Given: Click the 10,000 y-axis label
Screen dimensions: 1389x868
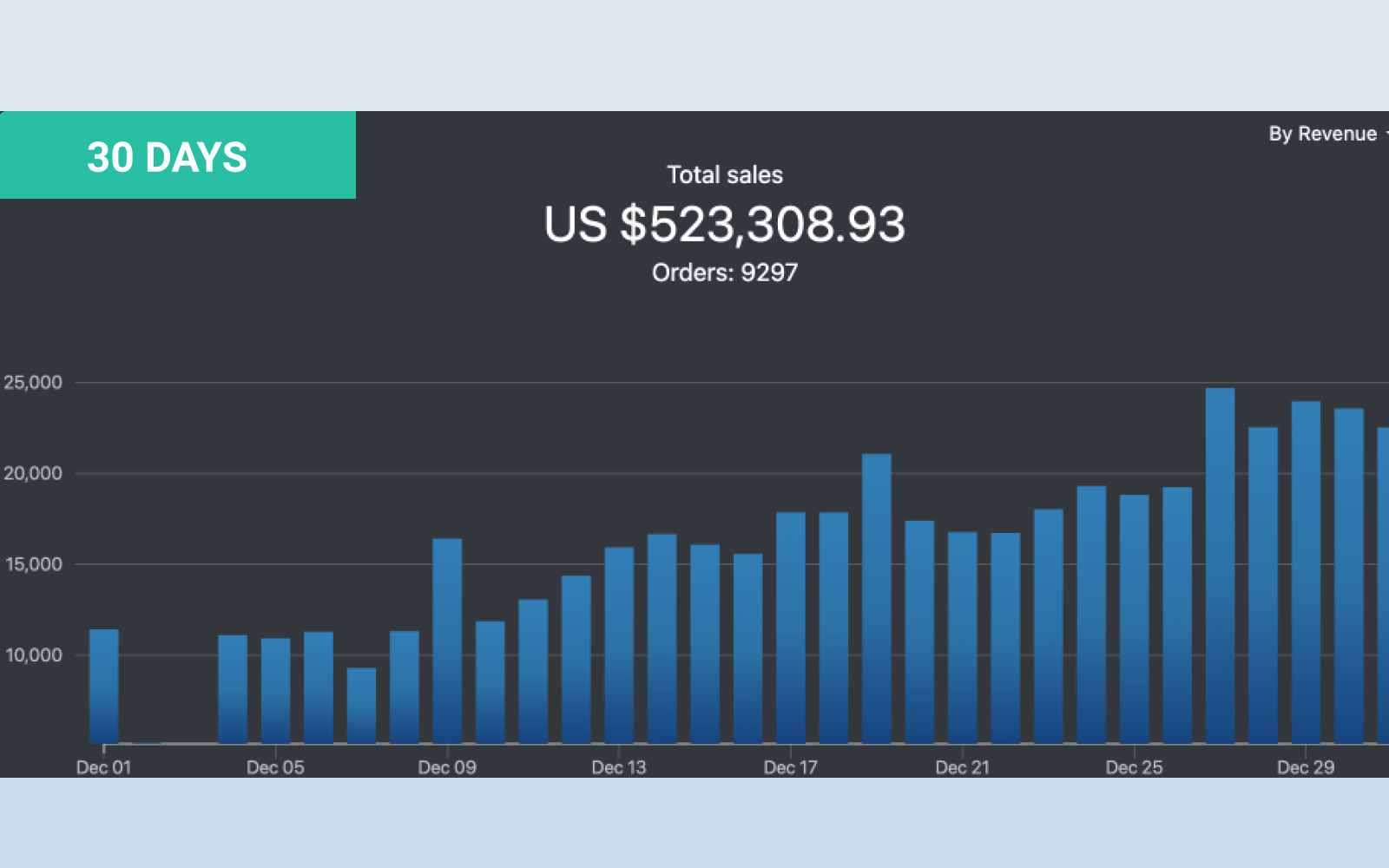Looking at the screenshot, I should coord(33,655).
